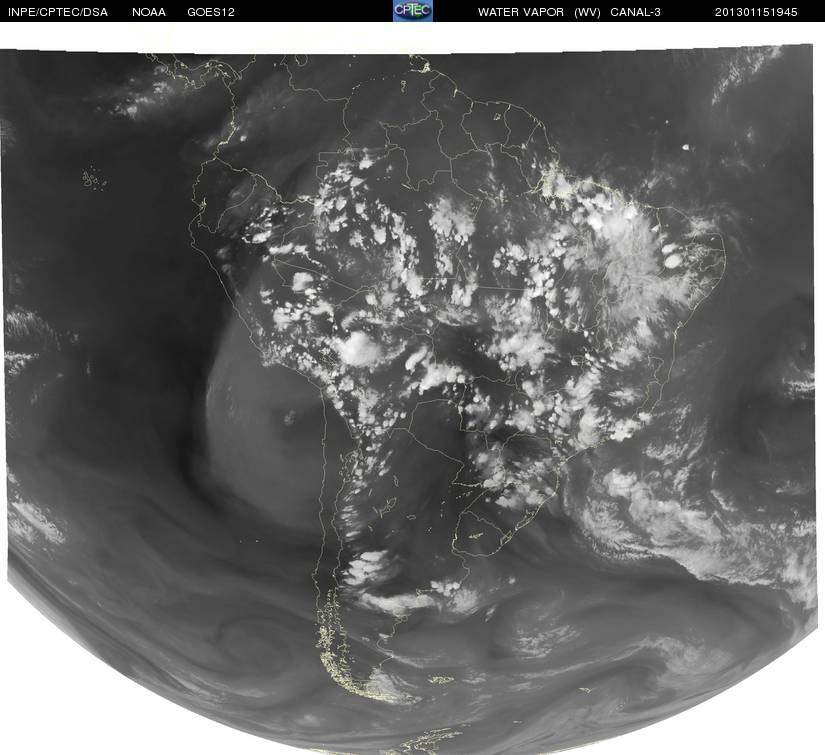Screen dimensions: 825x755
Task: Select the INPE/CPTEC/DSA header text
Action: click(58, 12)
